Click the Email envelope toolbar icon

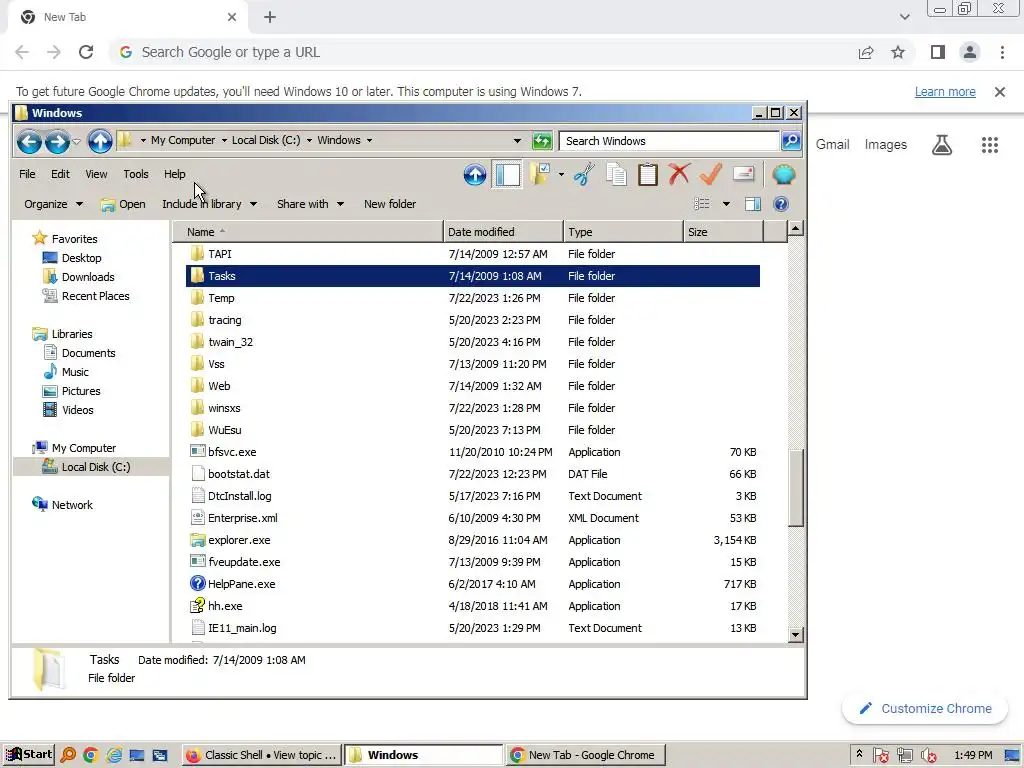[x=744, y=174]
